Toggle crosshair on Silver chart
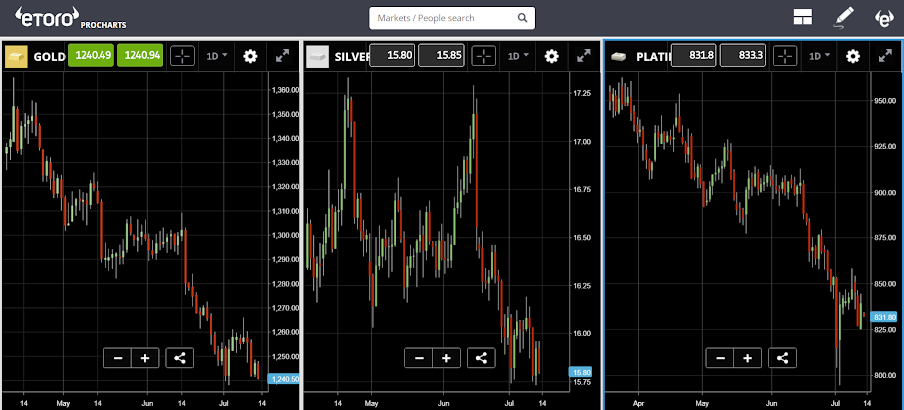 point(484,56)
